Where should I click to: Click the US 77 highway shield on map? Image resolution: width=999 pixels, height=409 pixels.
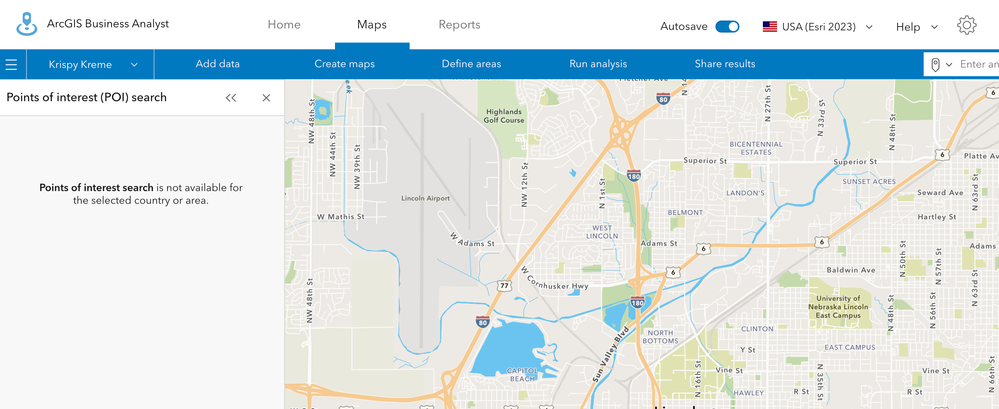[x=505, y=286]
